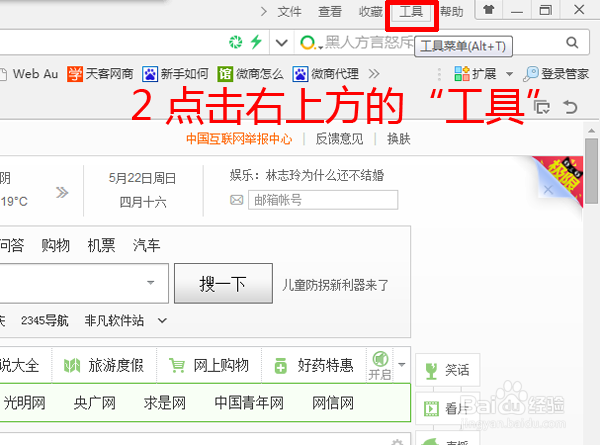Open 中国互联网举报中心 link
This screenshot has width=600, height=445.
point(239,139)
